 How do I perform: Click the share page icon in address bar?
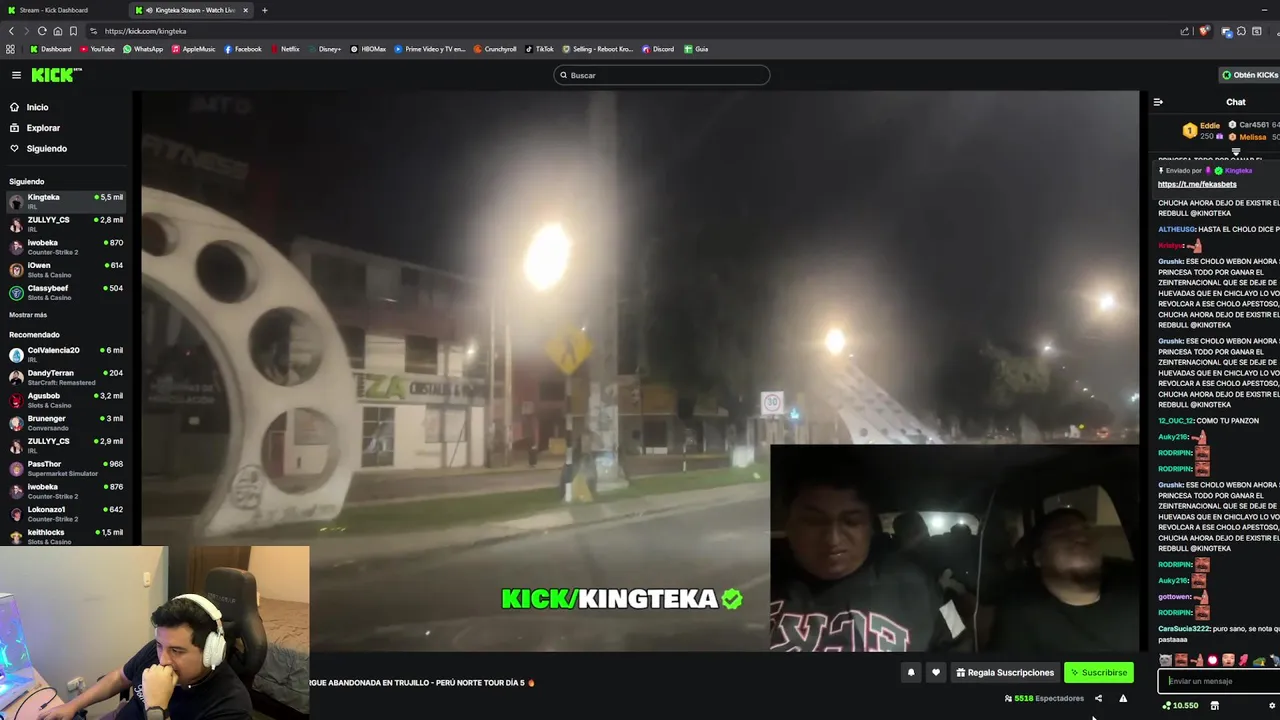point(1185,31)
